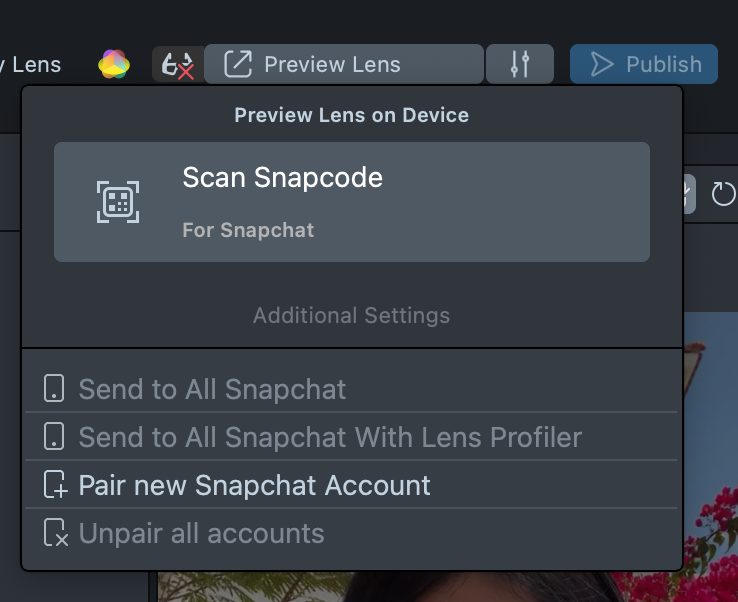Click the x-phone icon beside Unpair all accounts
The image size is (738, 602).
pyautogui.click(x=56, y=534)
